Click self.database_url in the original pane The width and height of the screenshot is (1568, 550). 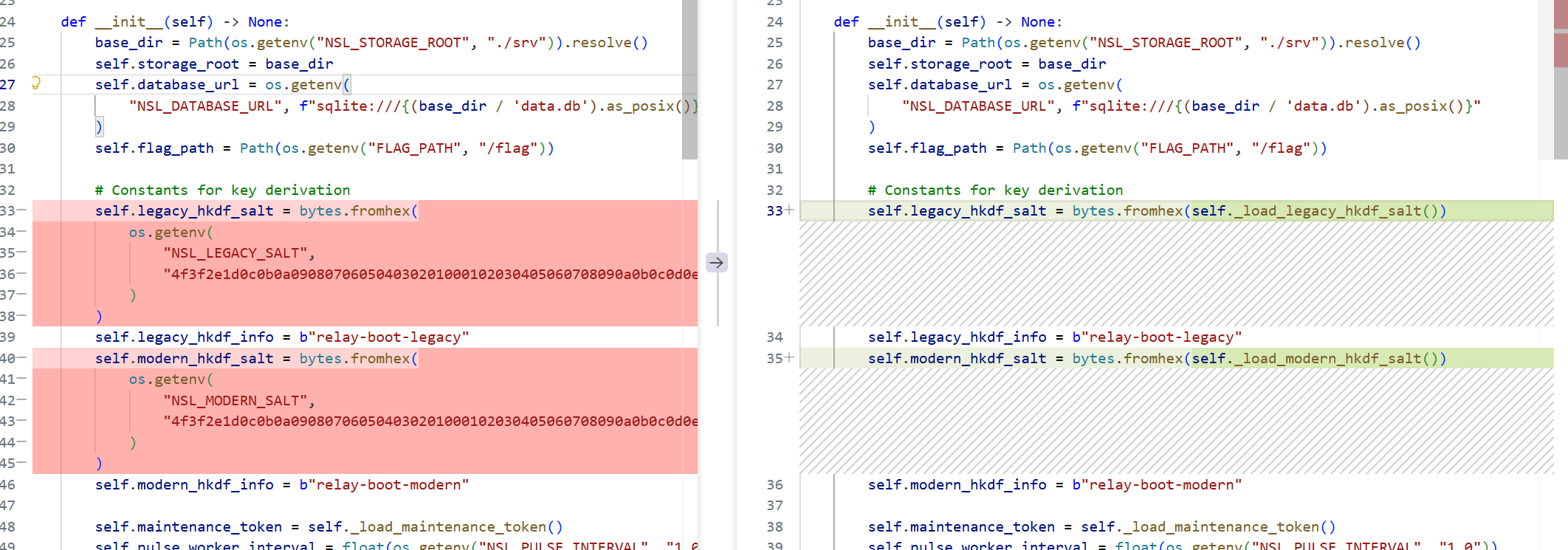(167, 85)
